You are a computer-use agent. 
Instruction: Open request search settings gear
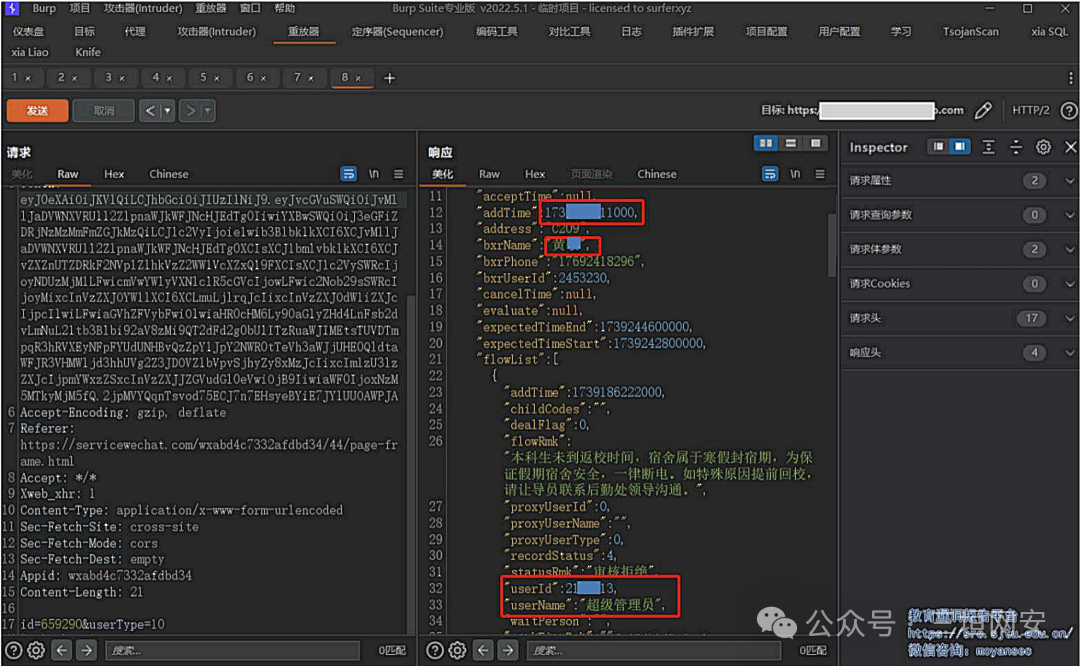tap(37, 650)
